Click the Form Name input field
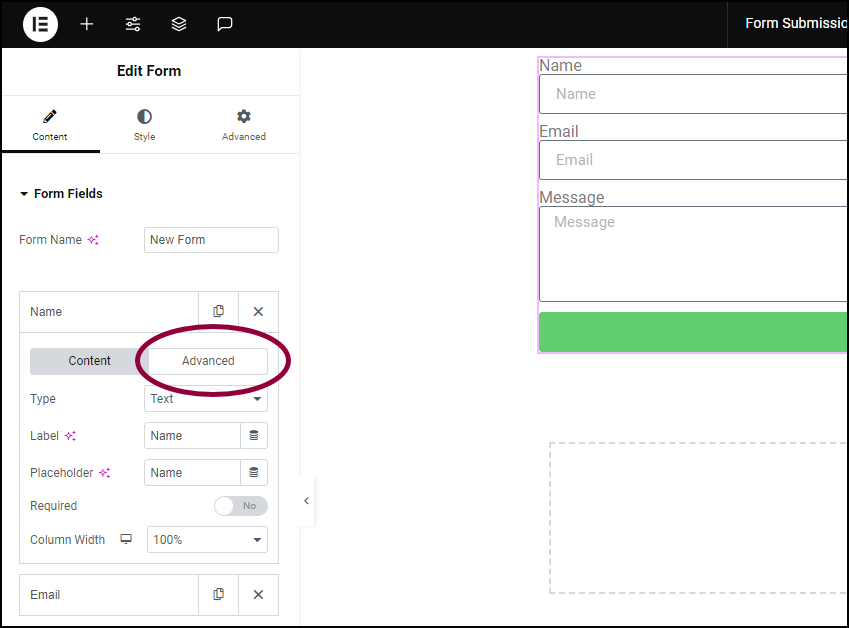 pos(211,240)
